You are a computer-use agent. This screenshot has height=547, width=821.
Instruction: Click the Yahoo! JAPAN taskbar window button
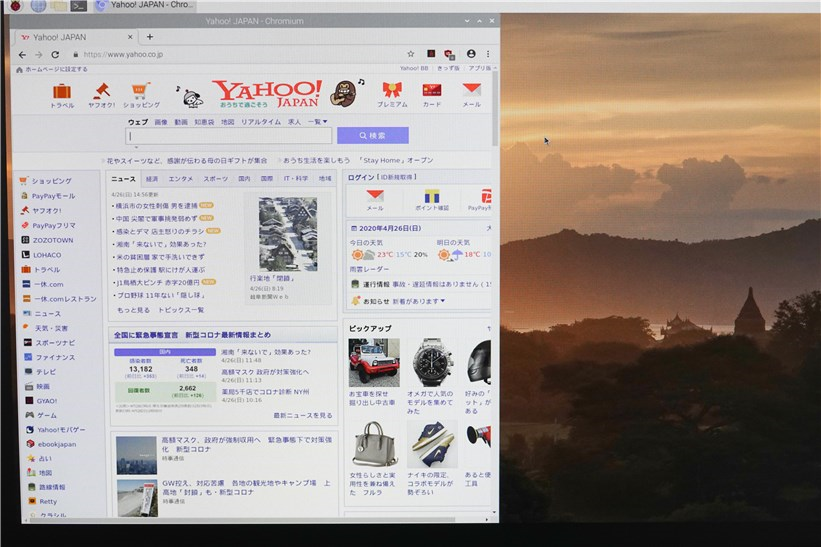146,5
